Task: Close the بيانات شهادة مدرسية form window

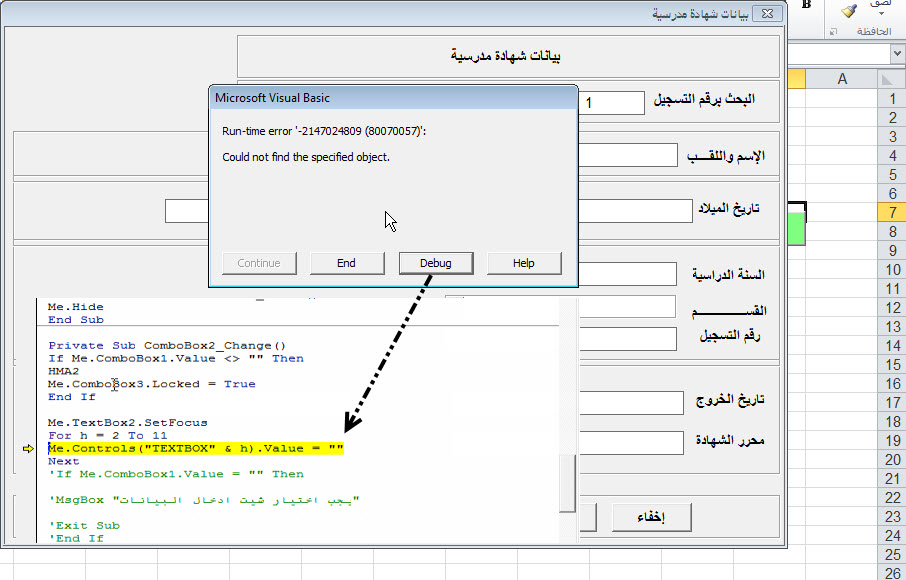Action: click(x=767, y=14)
